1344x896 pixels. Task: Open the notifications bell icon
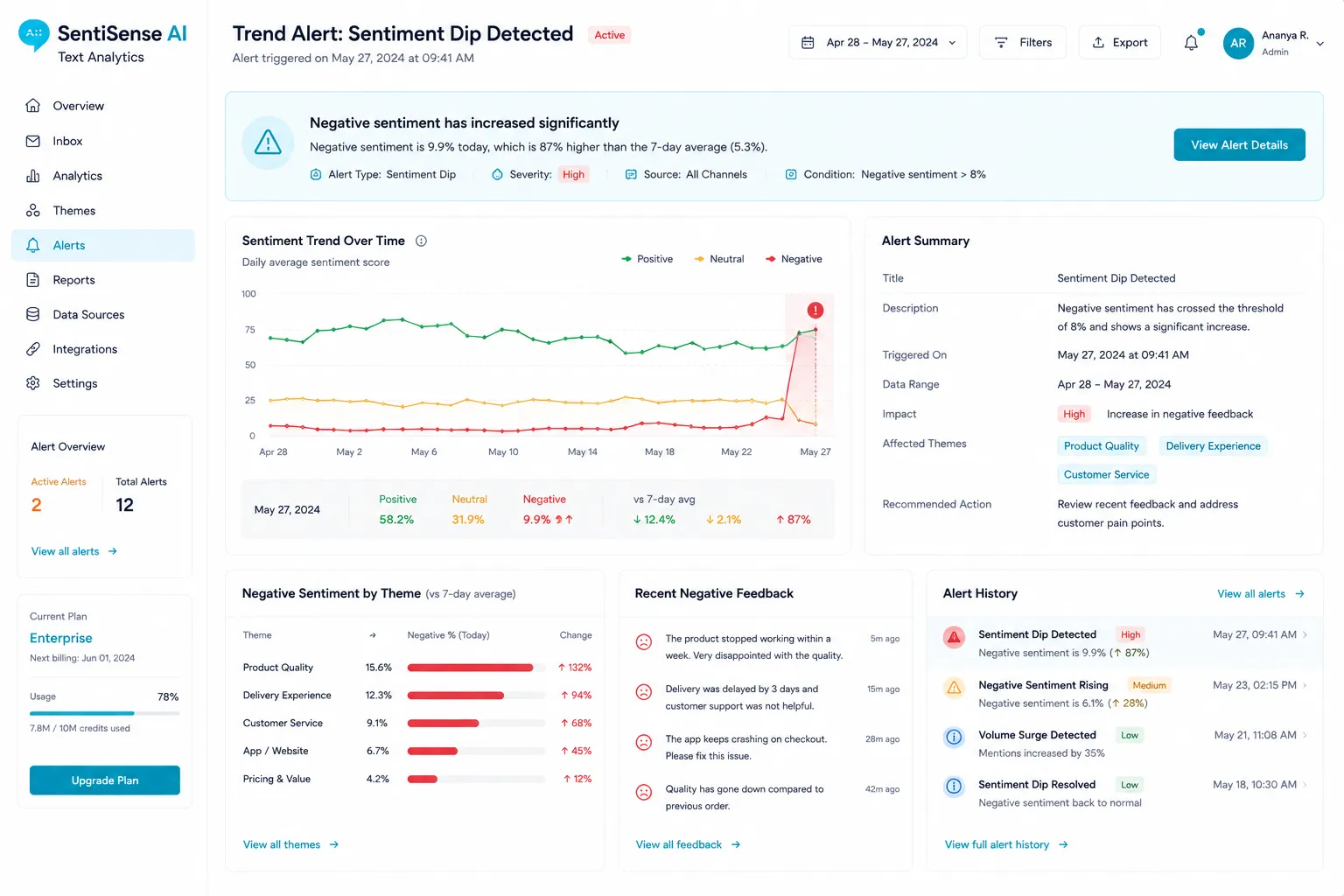tap(1191, 42)
